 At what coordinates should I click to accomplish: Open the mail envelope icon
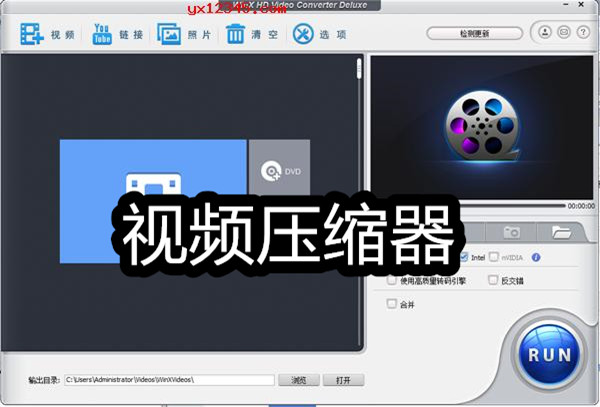(564, 32)
